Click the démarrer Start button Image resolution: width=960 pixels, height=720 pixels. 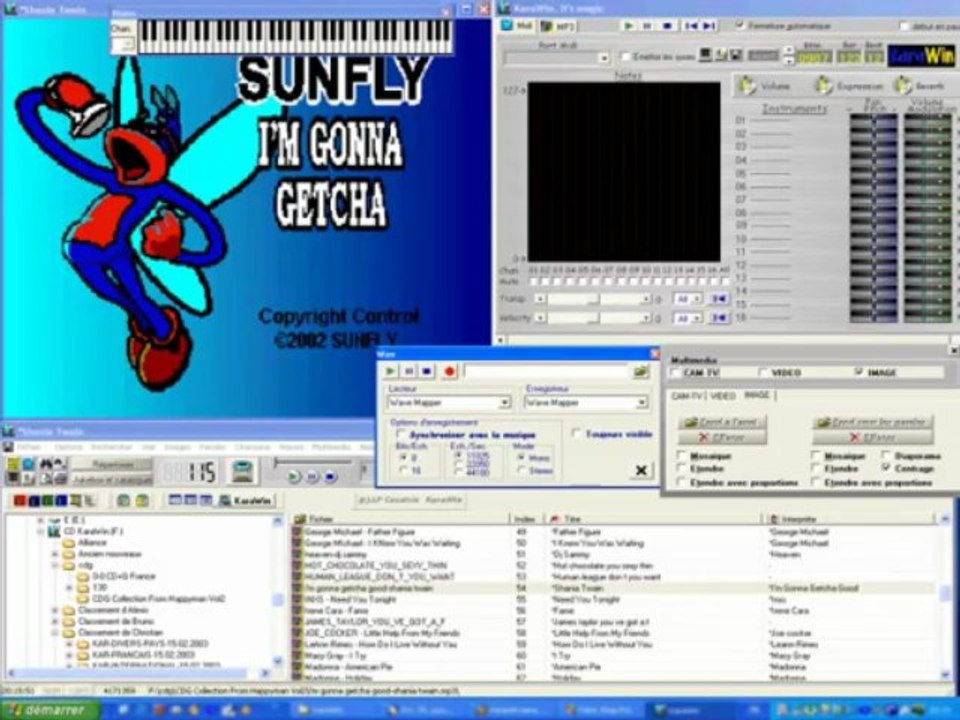pos(50,710)
